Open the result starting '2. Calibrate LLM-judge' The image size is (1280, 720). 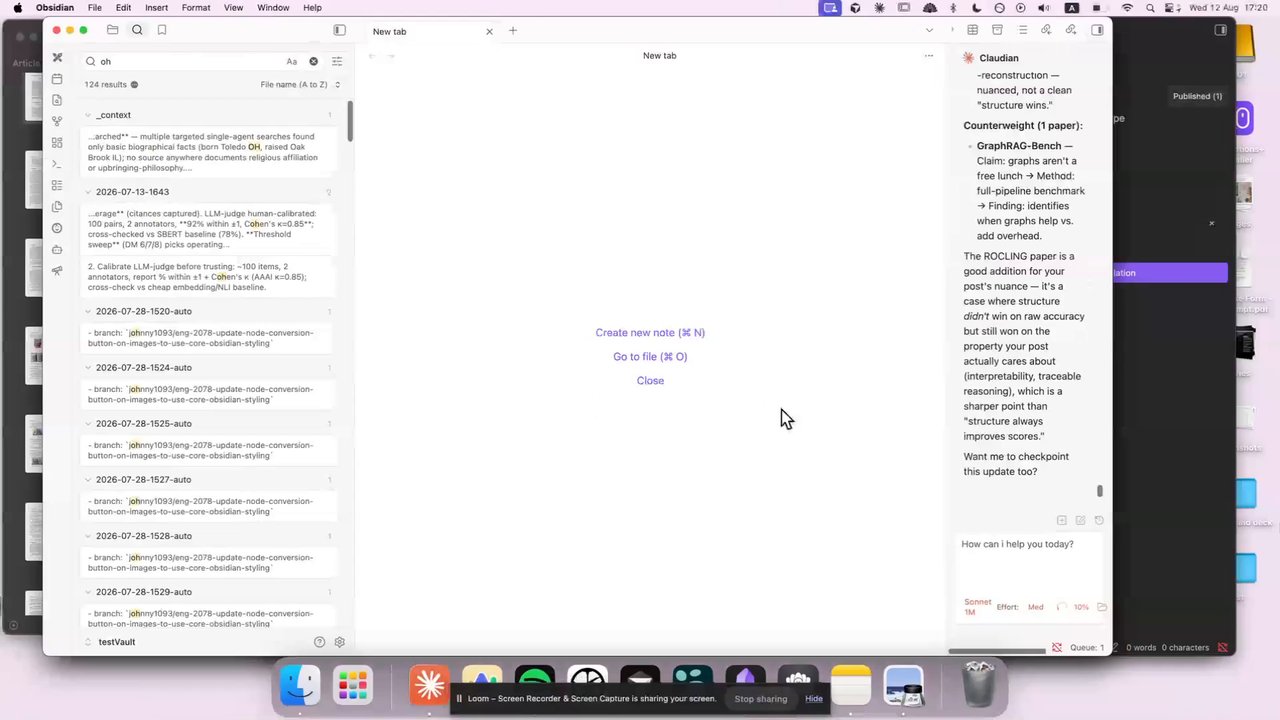[209, 277]
